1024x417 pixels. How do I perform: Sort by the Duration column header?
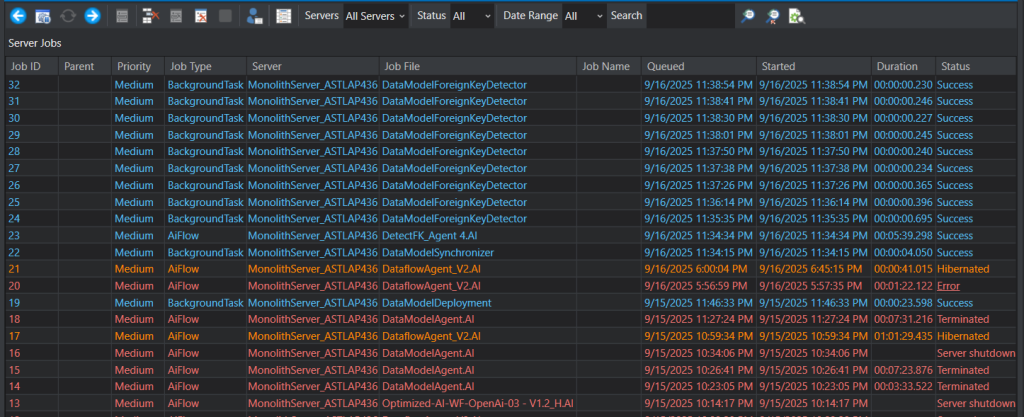point(897,66)
